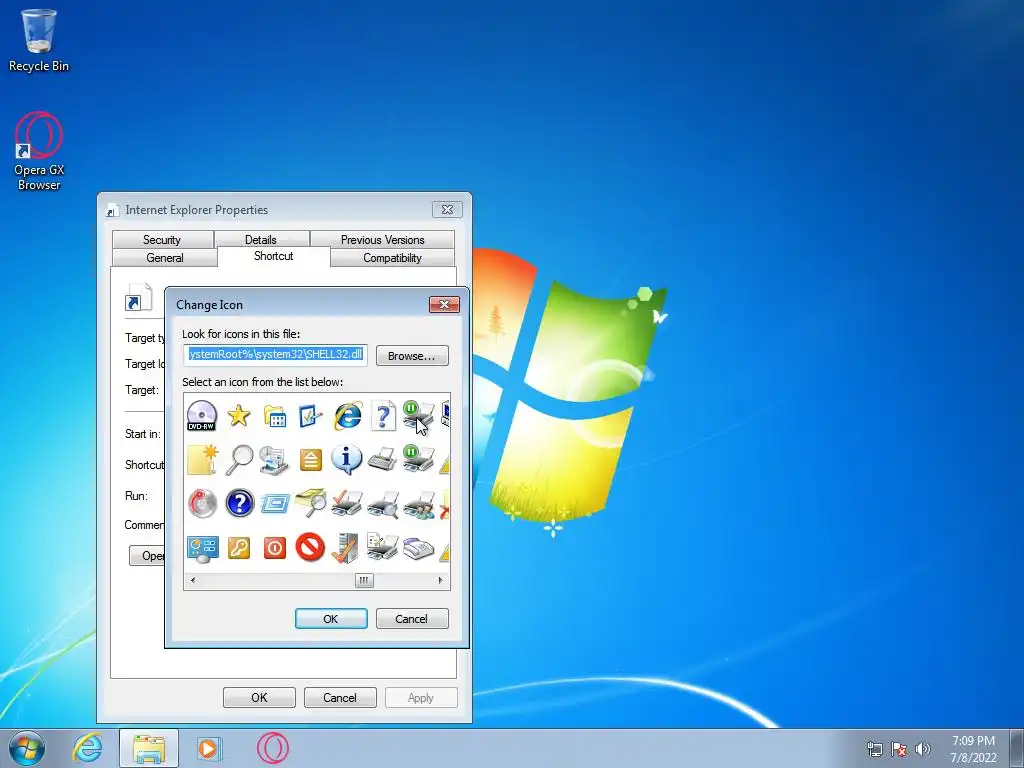
Task: Click right arrow of icon list scrollbar
Action: click(440, 580)
